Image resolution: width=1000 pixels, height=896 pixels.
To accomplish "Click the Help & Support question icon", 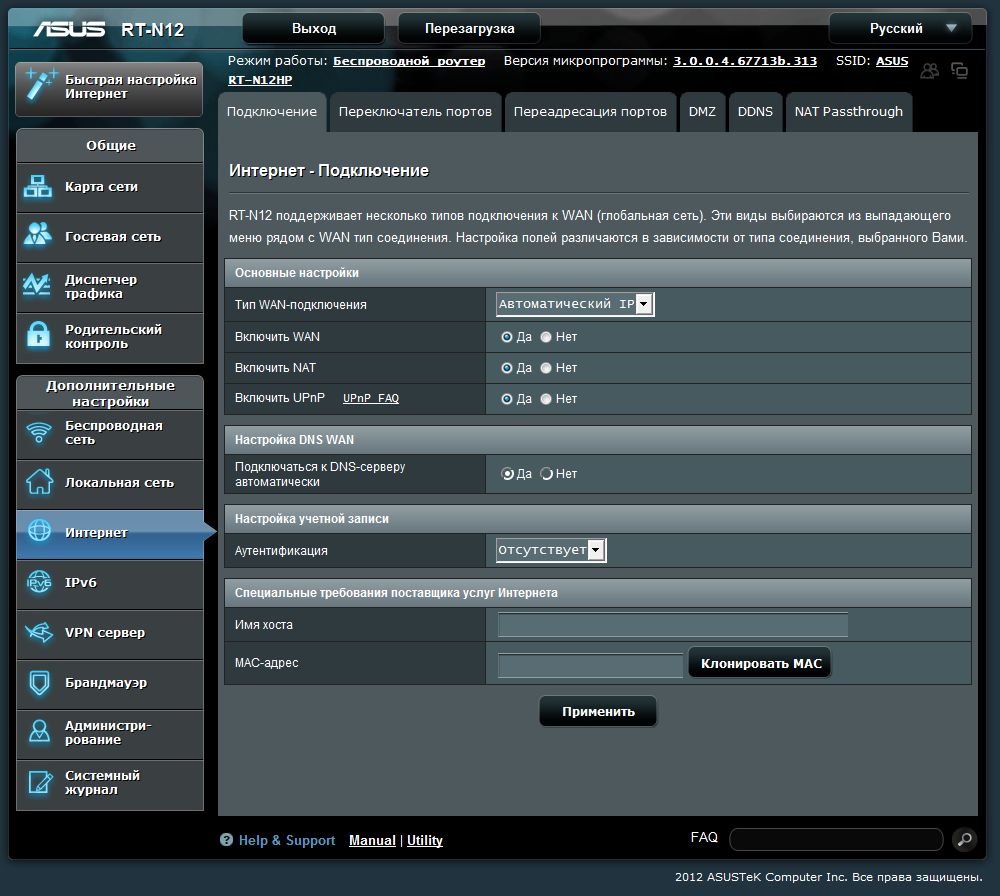I will [x=226, y=839].
